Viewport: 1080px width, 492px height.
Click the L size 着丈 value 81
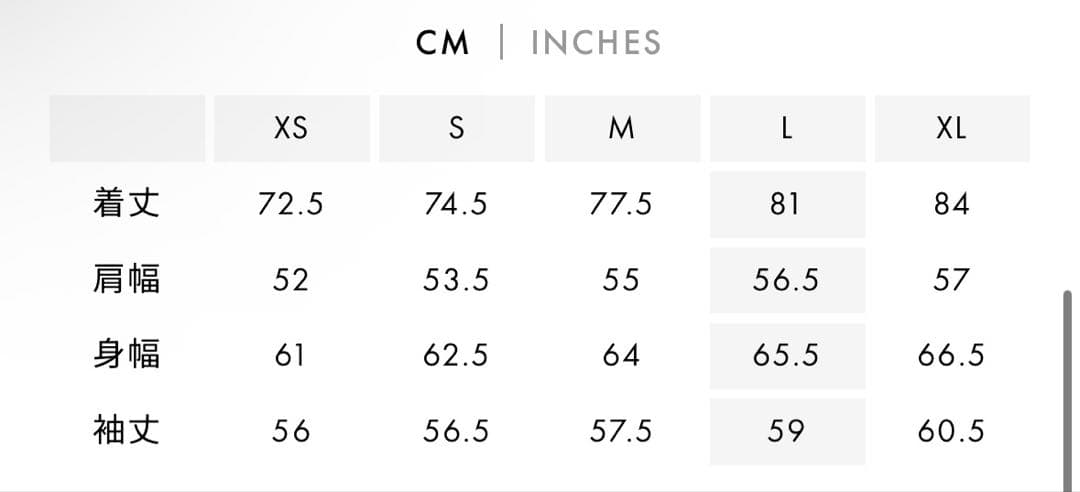[x=786, y=204]
